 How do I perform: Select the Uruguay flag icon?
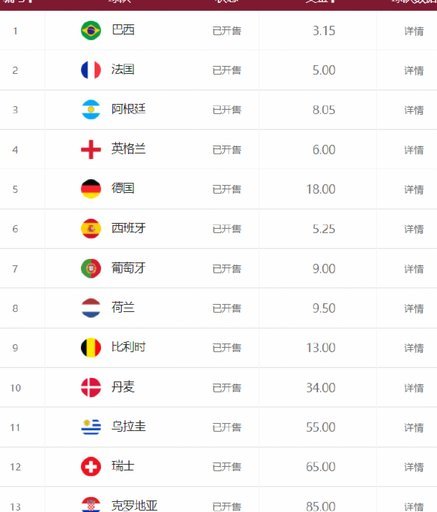pos(91,427)
